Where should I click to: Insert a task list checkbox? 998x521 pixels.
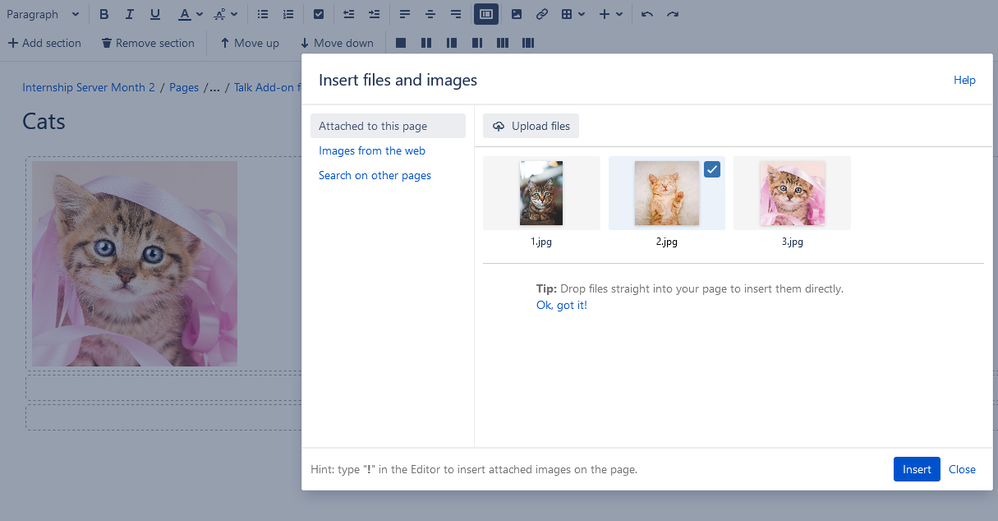(x=319, y=14)
